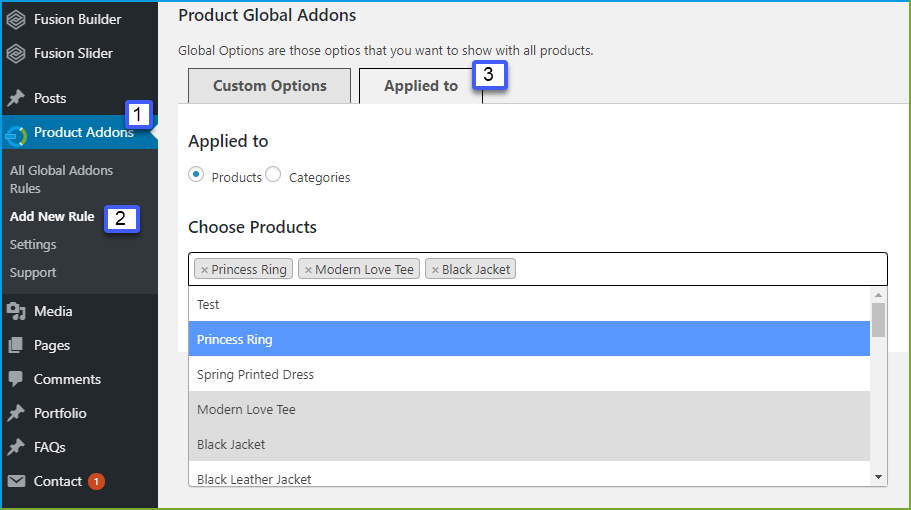Pick the Test option in product list
This screenshot has width=911, height=510.
tap(529, 304)
